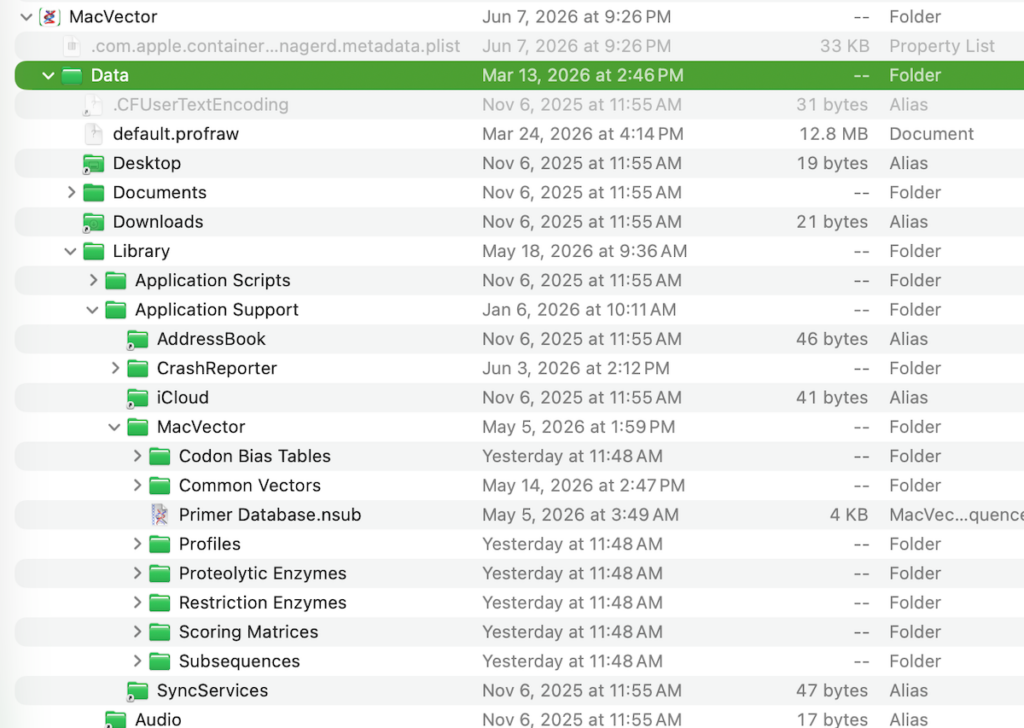
Task: Click the AddressBook alias folder icon
Action: (x=138, y=340)
